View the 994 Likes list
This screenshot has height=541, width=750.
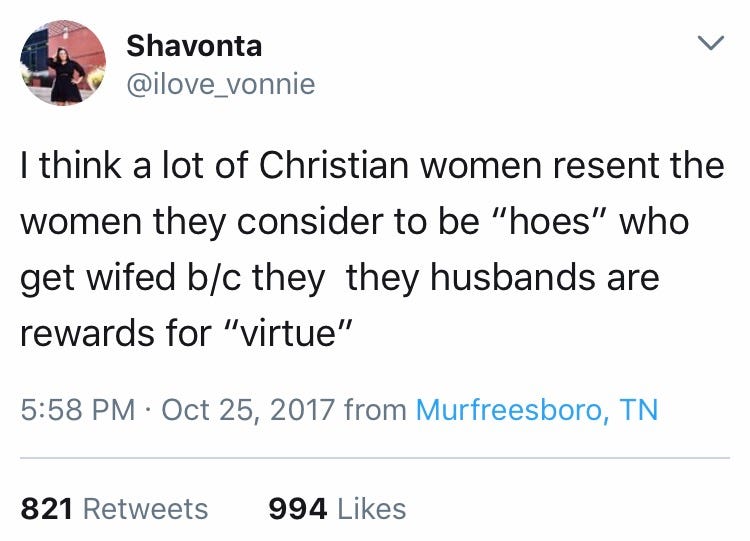(x=337, y=508)
